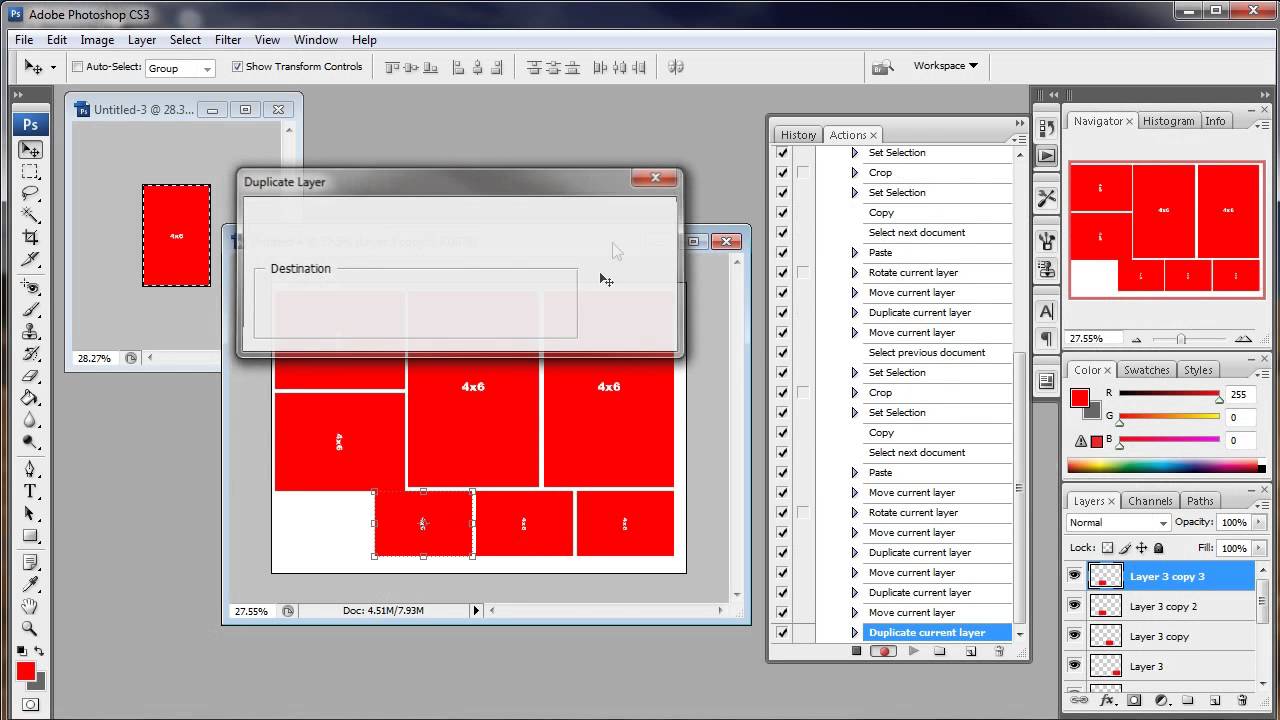This screenshot has width=1280, height=720.
Task: Adjust Navigator zoom slider
Action: (x=1181, y=339)
